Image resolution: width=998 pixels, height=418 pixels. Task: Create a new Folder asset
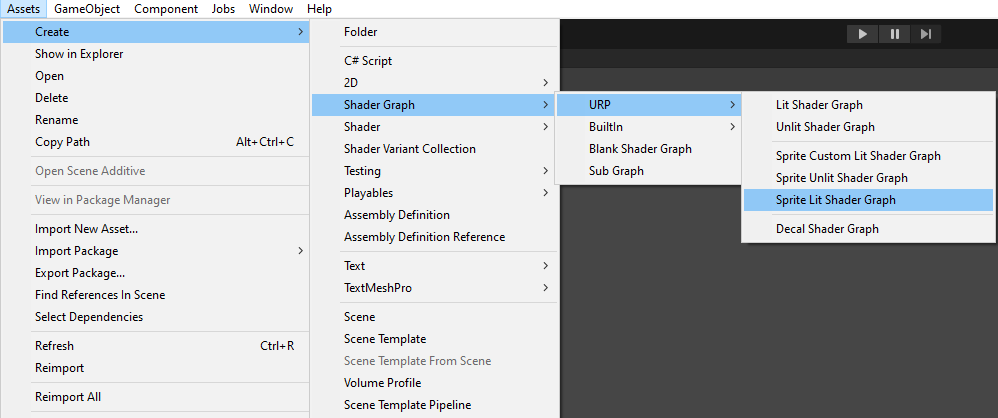[361, 32]
